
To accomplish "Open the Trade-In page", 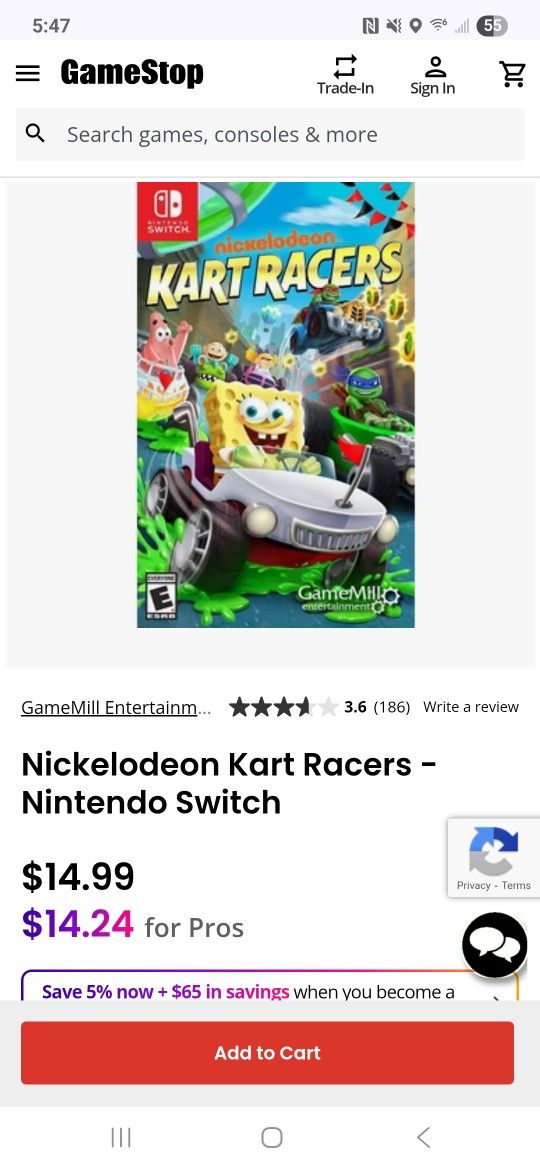I will [345, 75].
